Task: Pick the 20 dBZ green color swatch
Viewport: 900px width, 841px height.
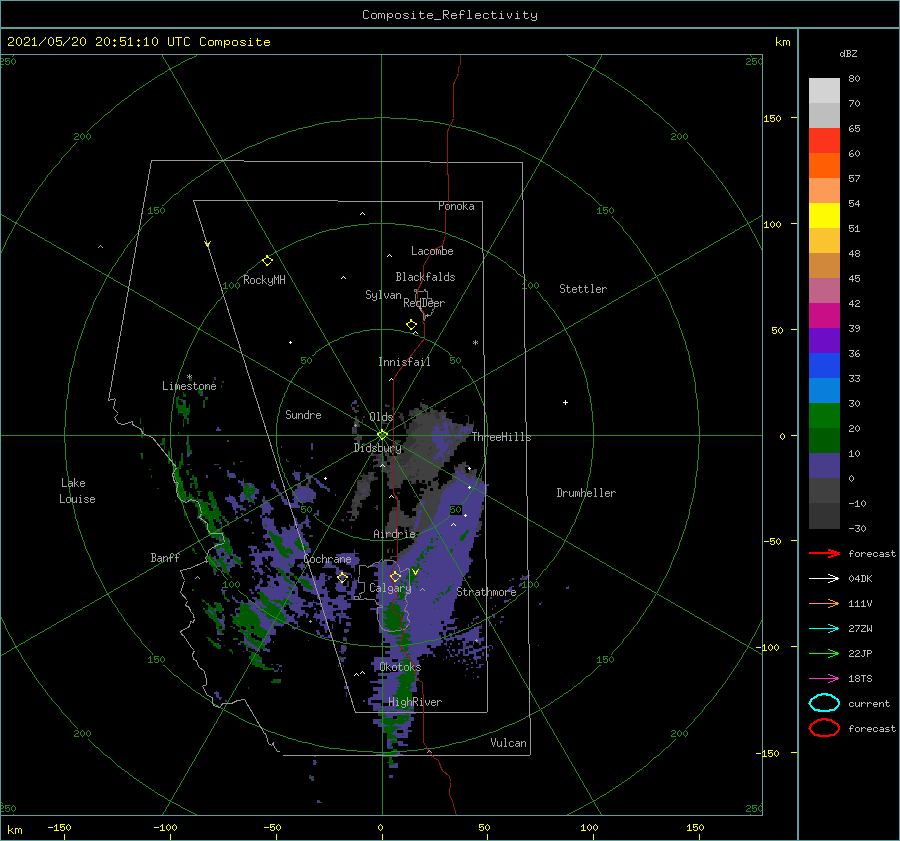Action: pos(824,416)
